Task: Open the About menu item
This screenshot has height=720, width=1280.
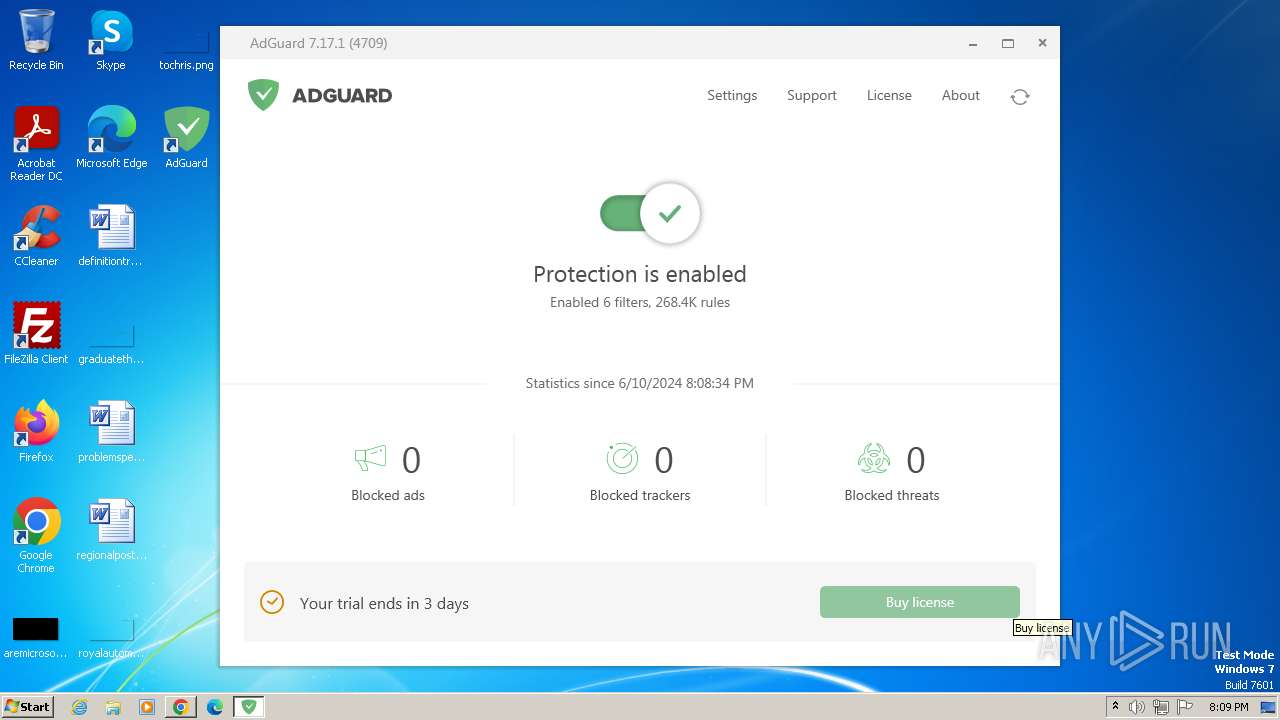Action: [960, 96]
